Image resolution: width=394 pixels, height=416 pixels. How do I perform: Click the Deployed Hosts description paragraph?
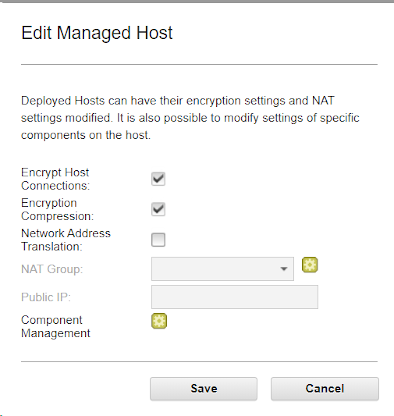[x=190, y=118]
